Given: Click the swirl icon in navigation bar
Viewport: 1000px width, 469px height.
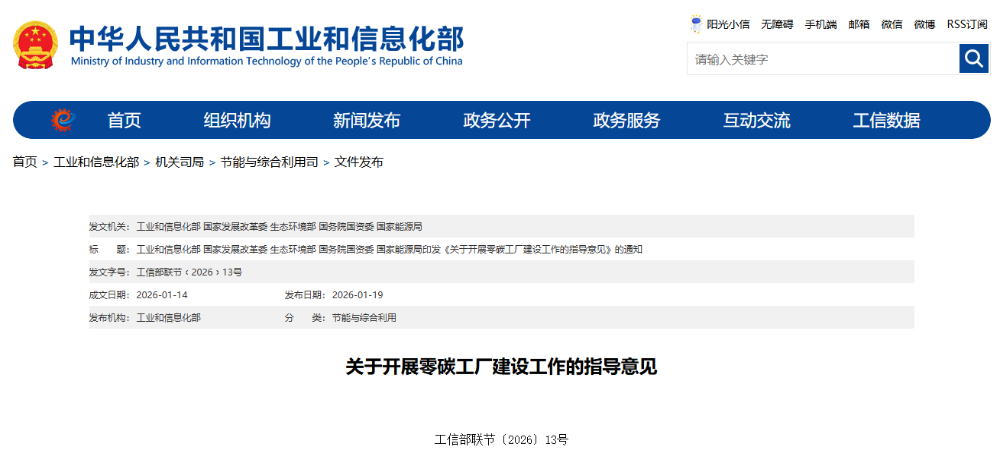Looking at the screenshot, I should pos(63,120).
